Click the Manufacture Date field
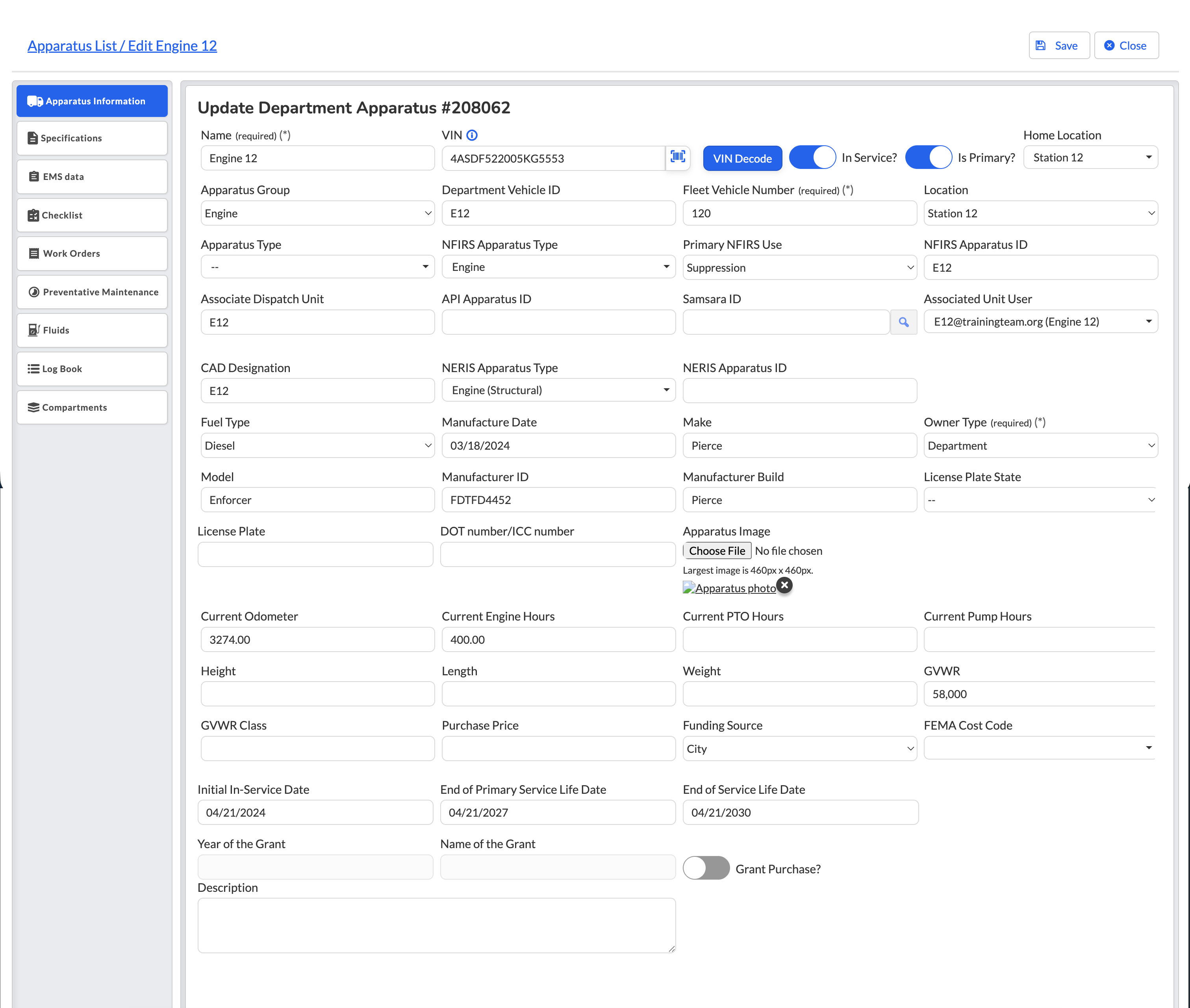The image size is (1190, 1008). click(x=558, y=445)
